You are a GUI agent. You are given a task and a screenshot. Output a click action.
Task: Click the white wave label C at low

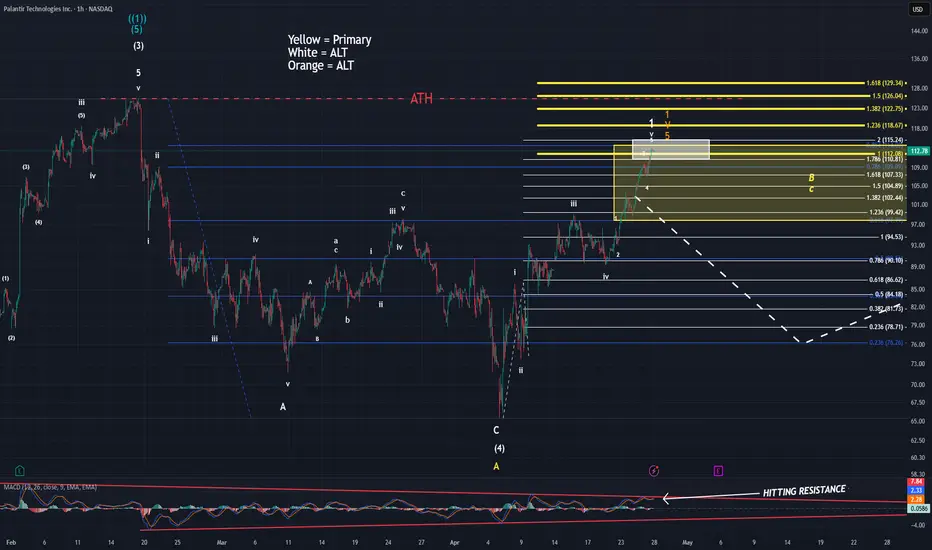tap(496, 430)
